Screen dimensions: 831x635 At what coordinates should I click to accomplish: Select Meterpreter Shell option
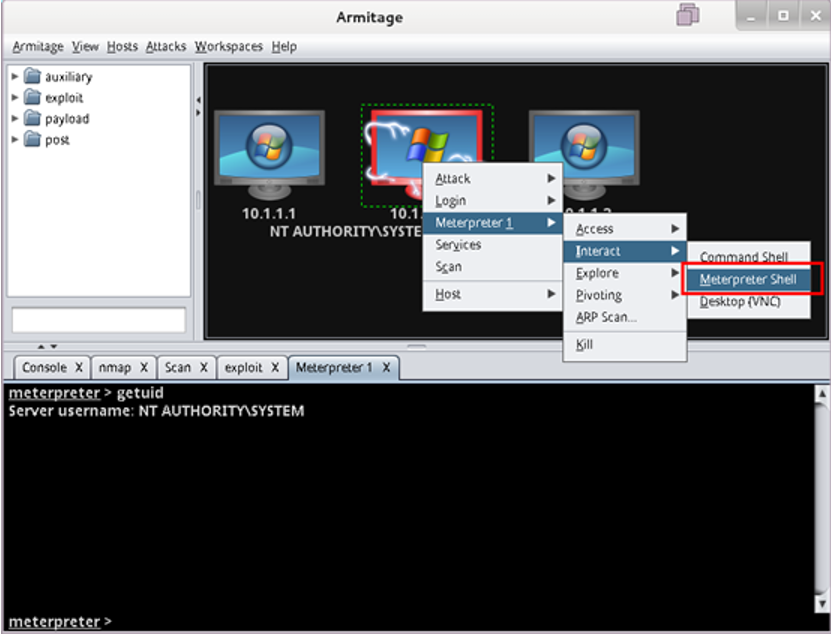[749, 279]
